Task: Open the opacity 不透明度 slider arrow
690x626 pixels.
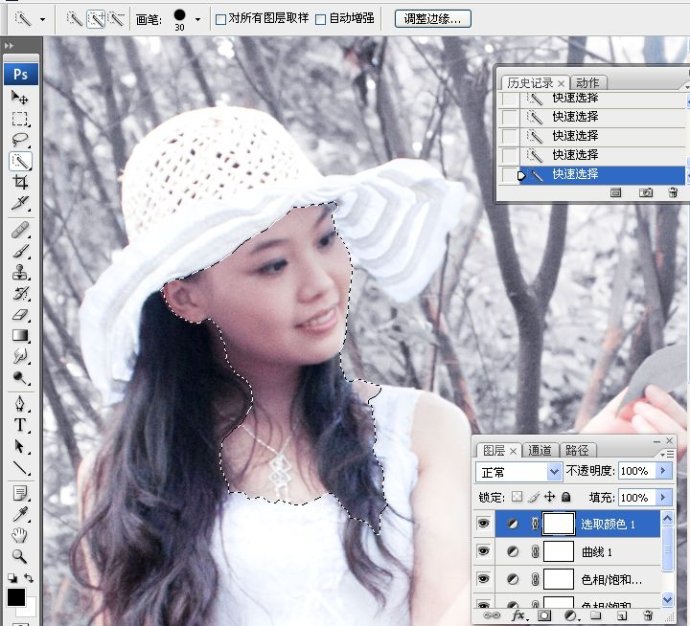Action: tap(664, 471)
